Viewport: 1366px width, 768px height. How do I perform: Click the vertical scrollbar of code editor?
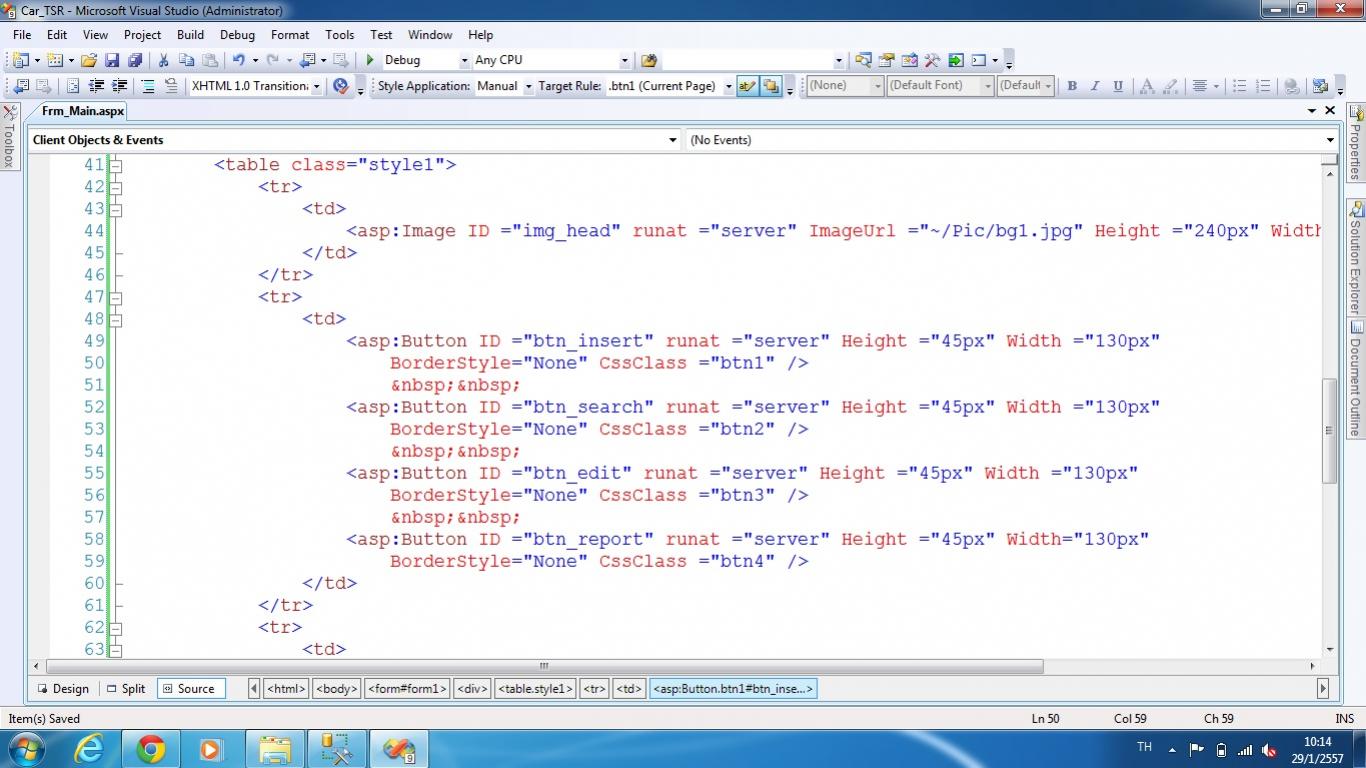click(1329, 431)
